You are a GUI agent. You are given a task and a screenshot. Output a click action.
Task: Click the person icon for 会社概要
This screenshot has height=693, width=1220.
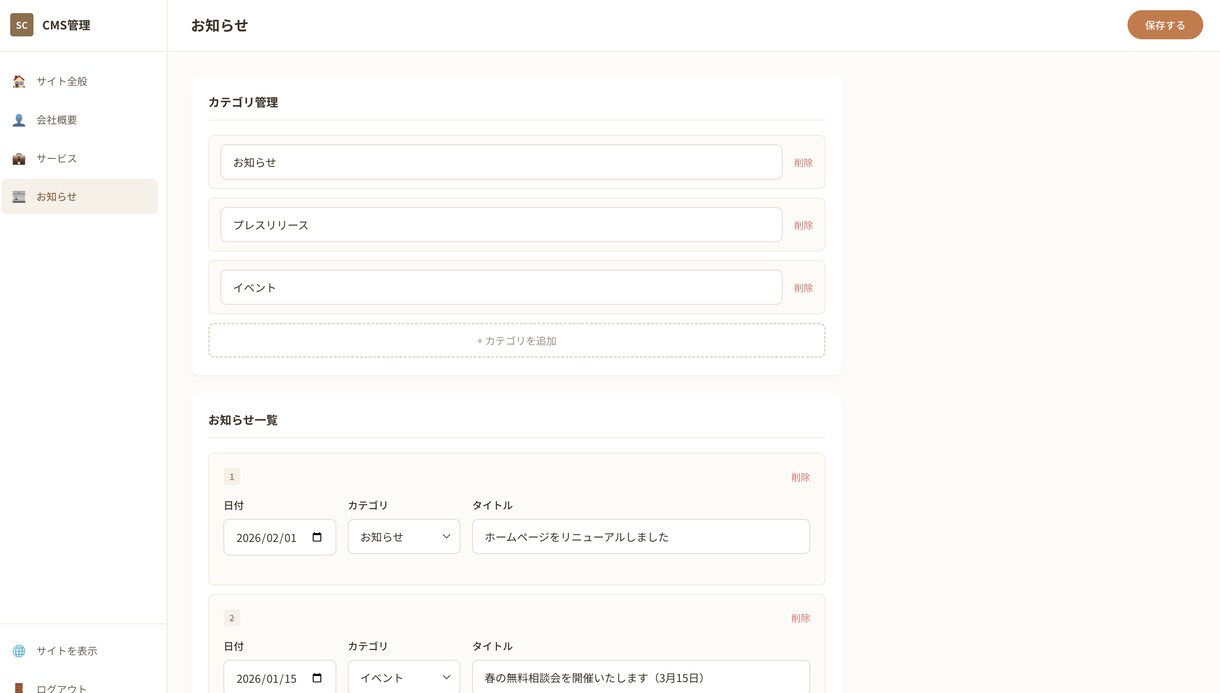click(x=19, y=120)
